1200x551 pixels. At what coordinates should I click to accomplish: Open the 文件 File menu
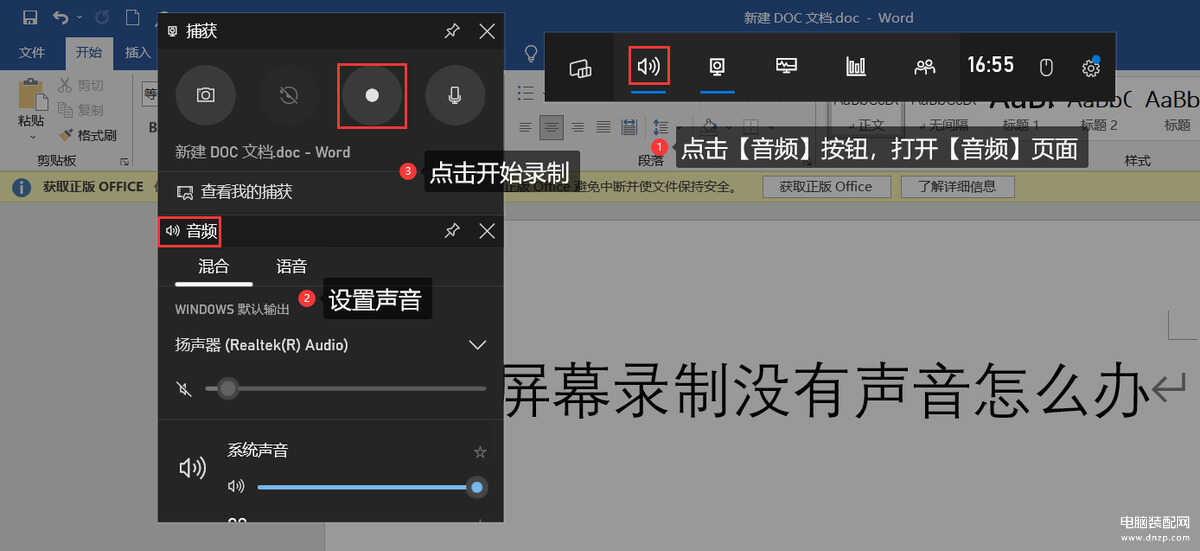(x=32, y=52)
